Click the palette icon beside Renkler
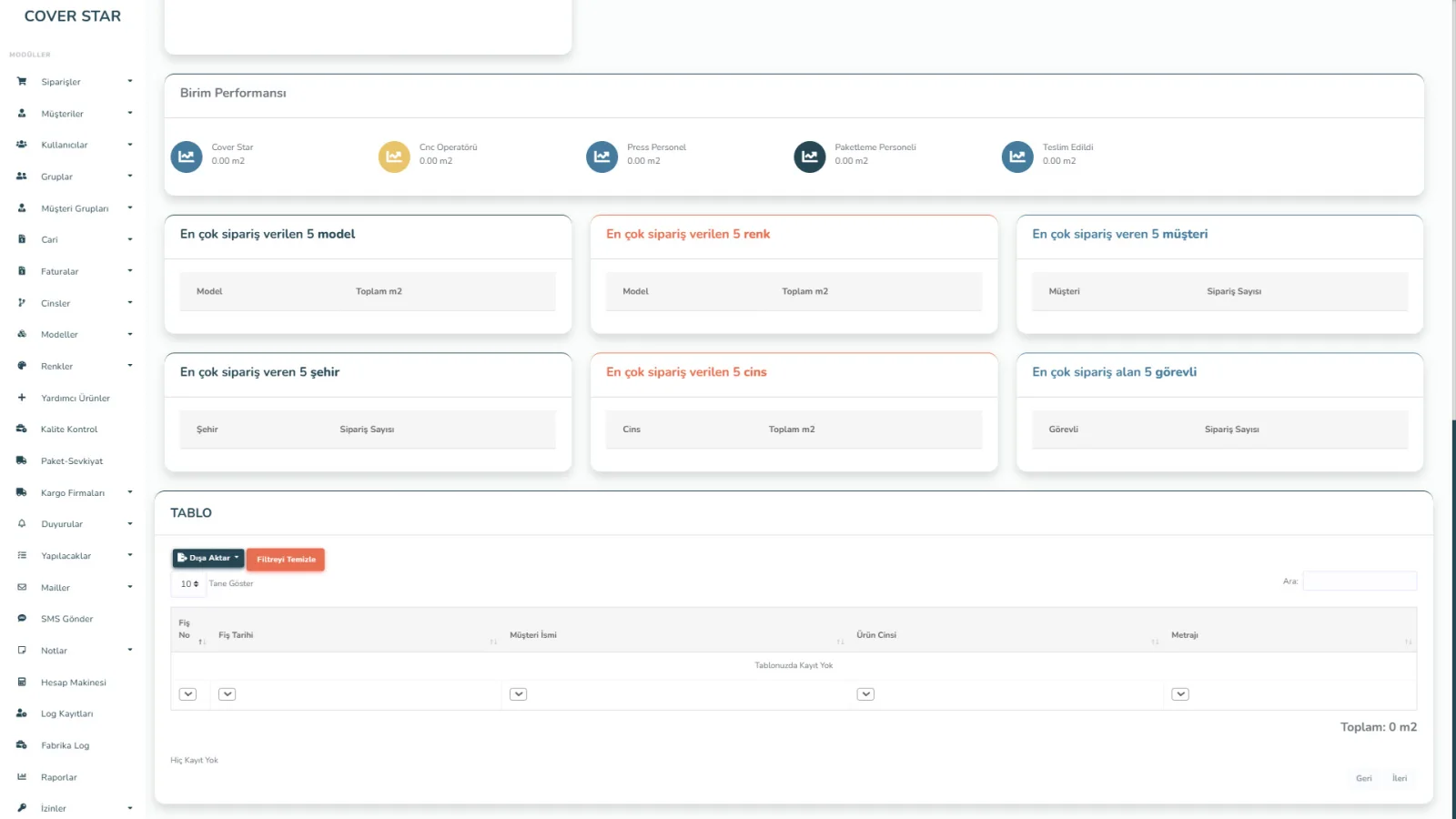1456x819 pixels. point(22,366)
